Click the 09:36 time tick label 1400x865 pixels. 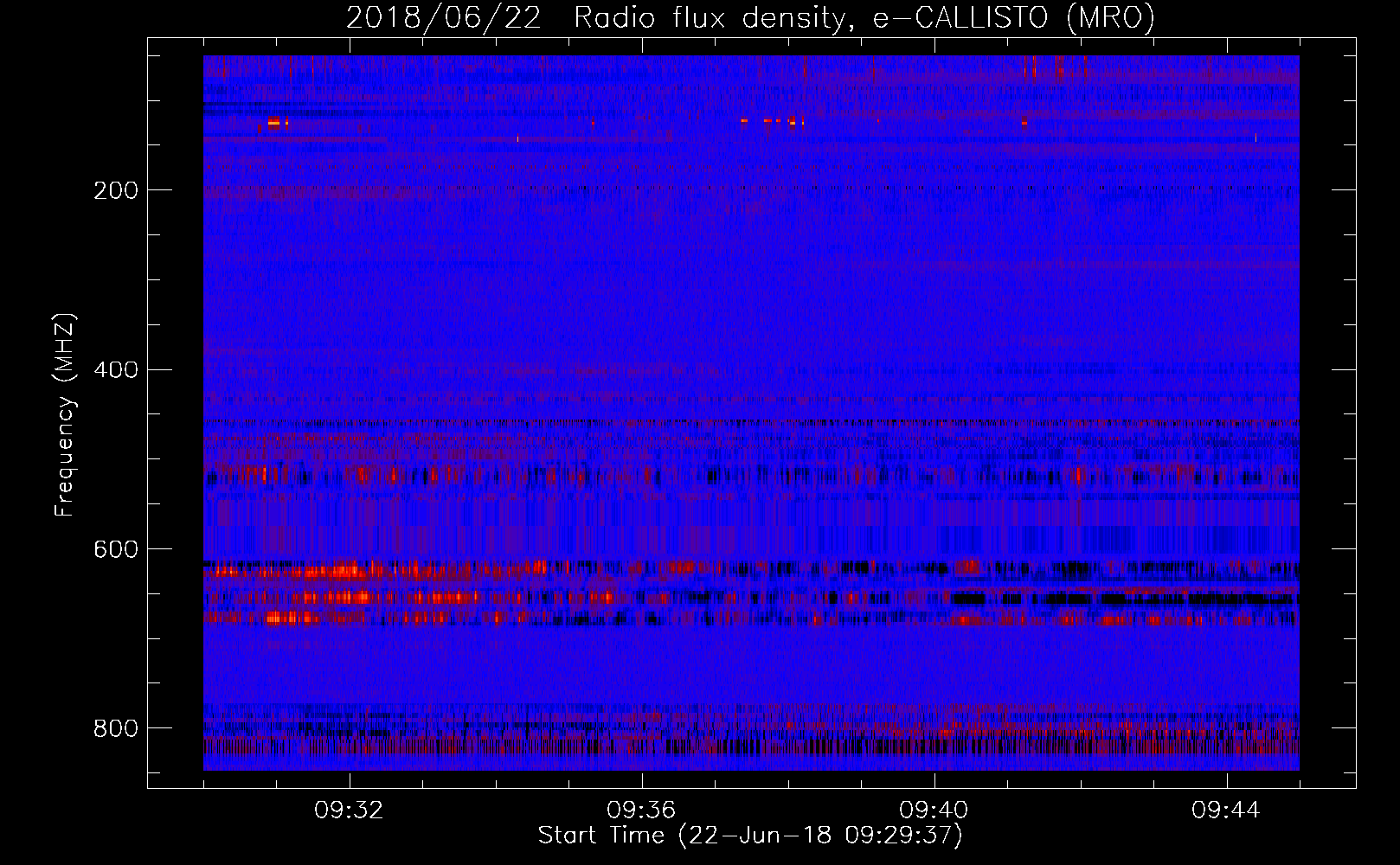point(641,811)
